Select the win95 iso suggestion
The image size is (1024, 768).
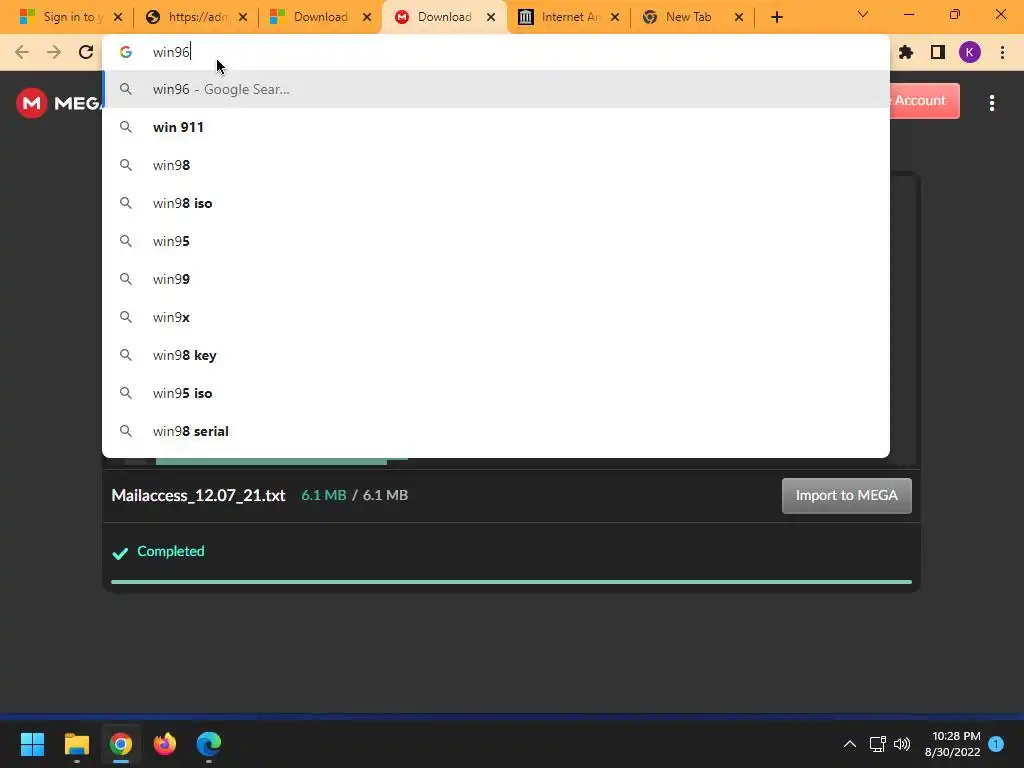(496, 393)
